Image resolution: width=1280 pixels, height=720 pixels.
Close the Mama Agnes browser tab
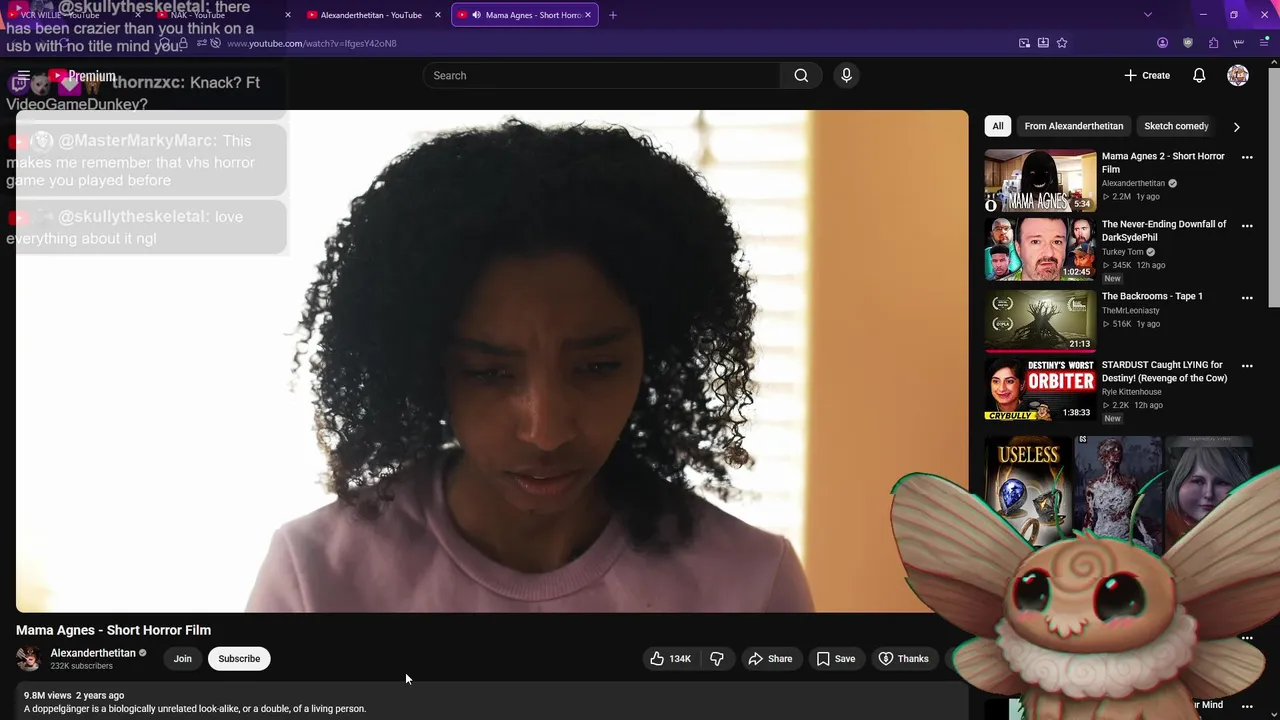click(588, 15)
